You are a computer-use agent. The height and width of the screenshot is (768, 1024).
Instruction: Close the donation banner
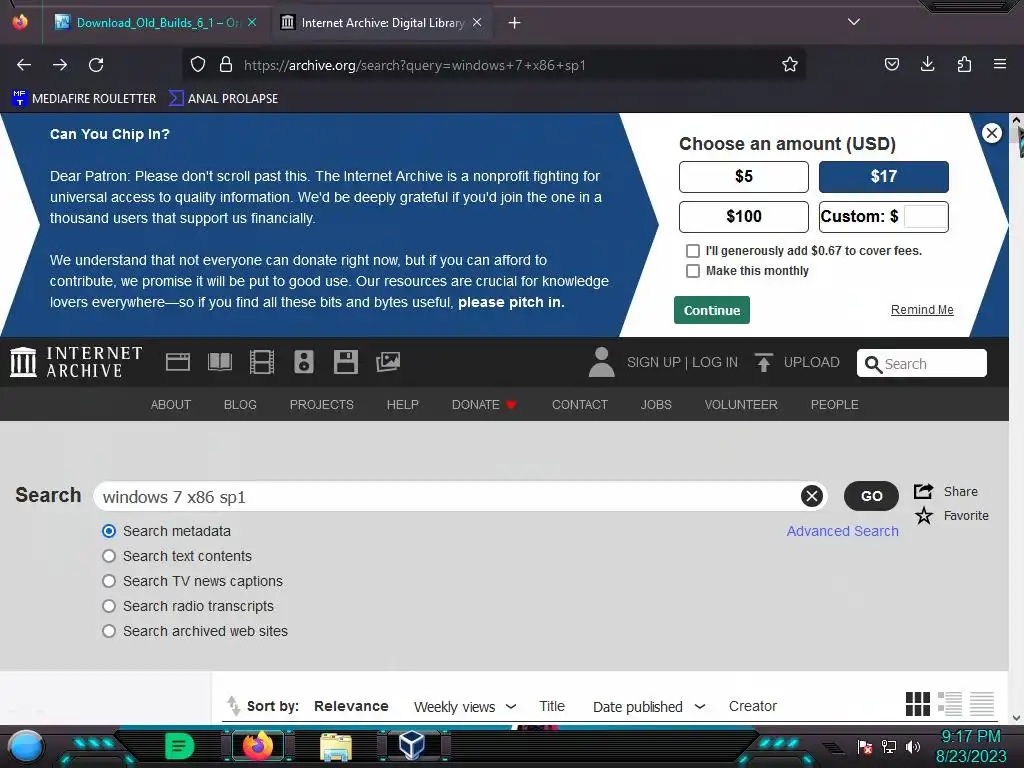991,133
